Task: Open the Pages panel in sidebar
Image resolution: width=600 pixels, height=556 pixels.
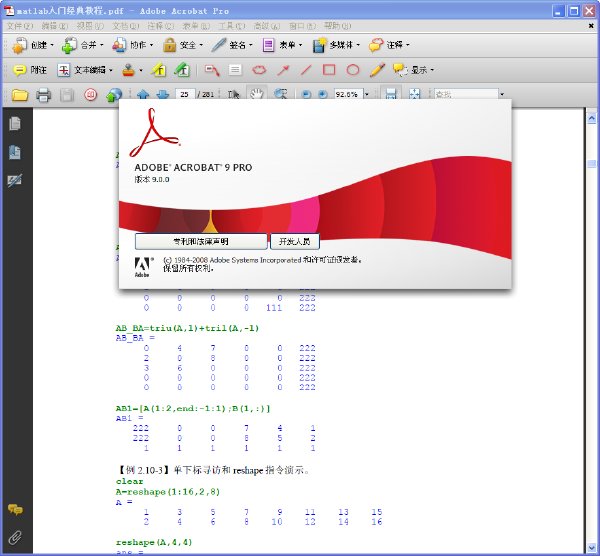Action: click(15, 123)
